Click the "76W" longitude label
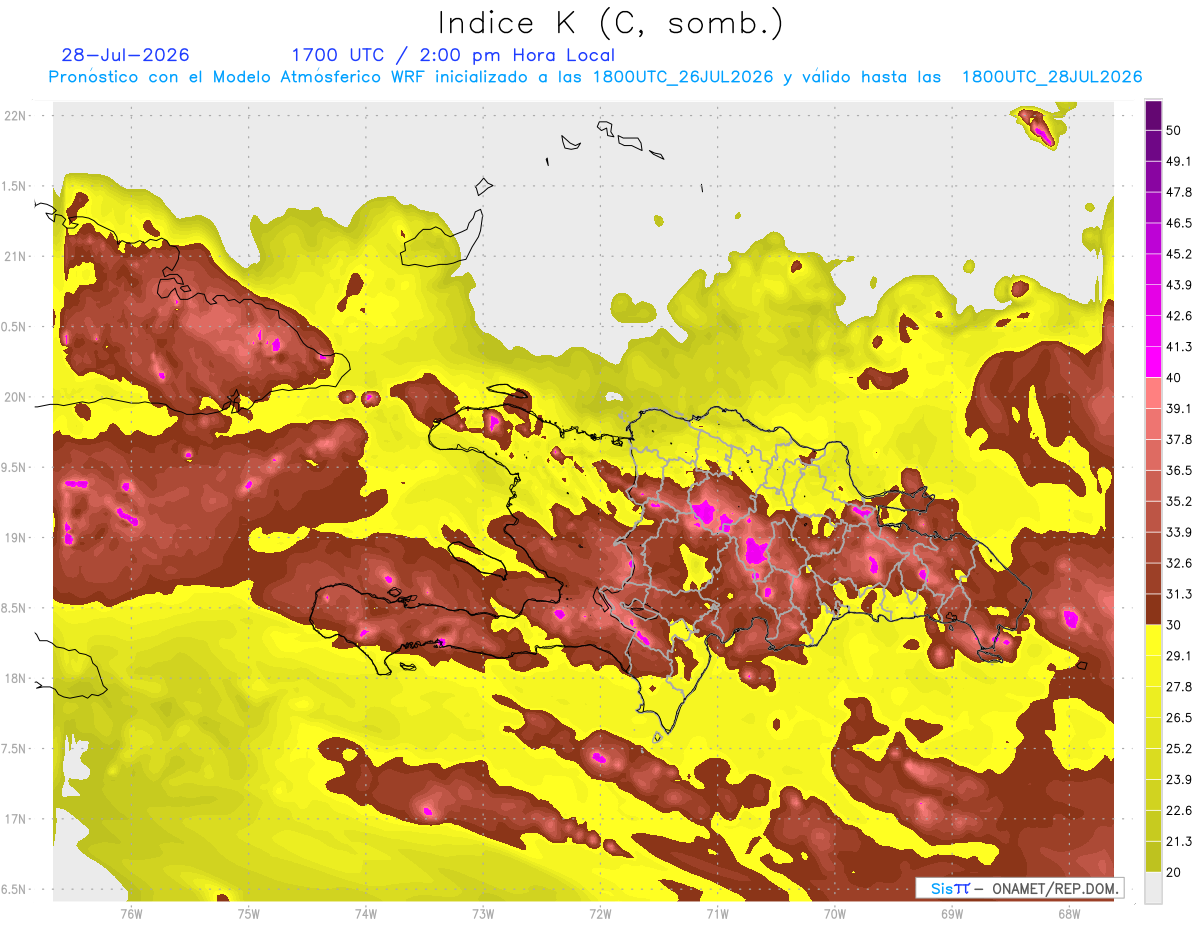The height and width of the screenshot is (927, 1200). pyautogui.click(x=131, y=914)
